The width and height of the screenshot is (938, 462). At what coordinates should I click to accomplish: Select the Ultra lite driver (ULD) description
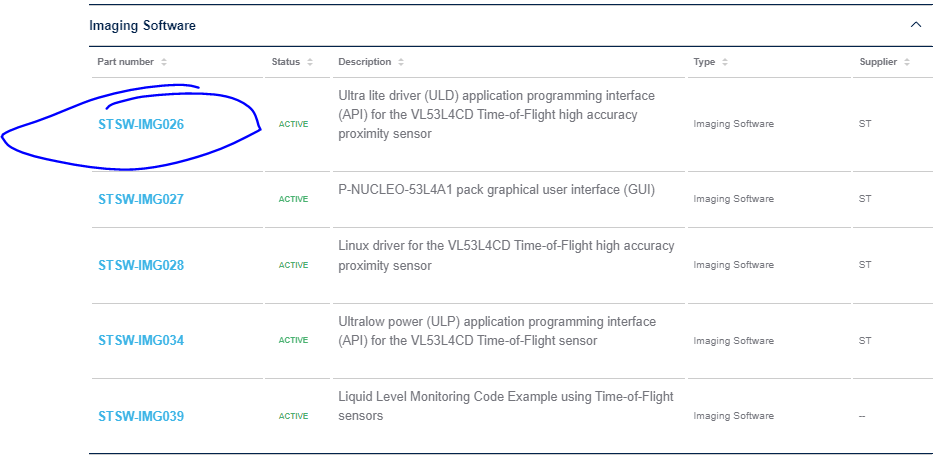[497, 115]
